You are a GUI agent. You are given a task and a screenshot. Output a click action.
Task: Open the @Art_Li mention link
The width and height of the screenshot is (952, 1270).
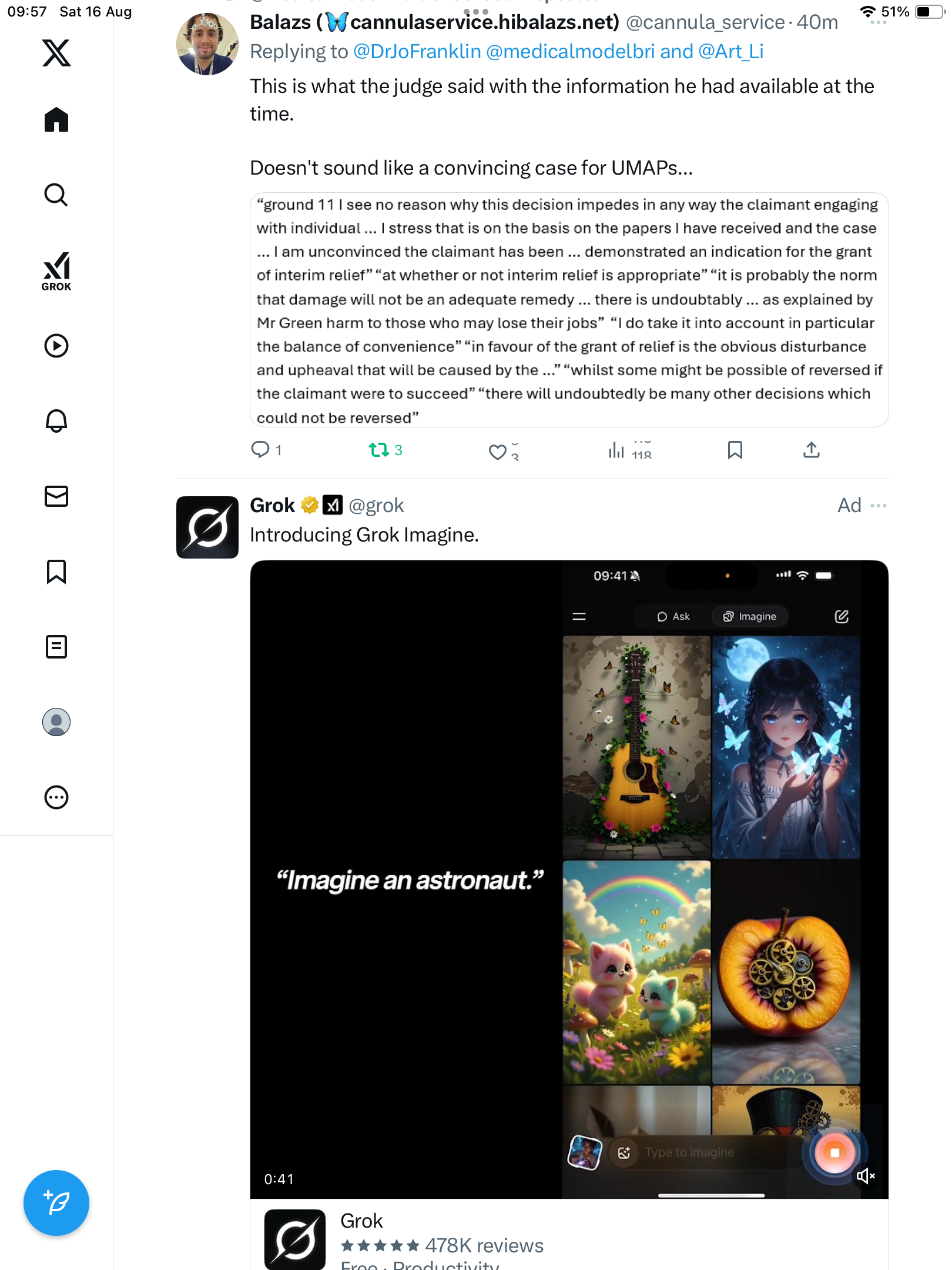(731, 52)
